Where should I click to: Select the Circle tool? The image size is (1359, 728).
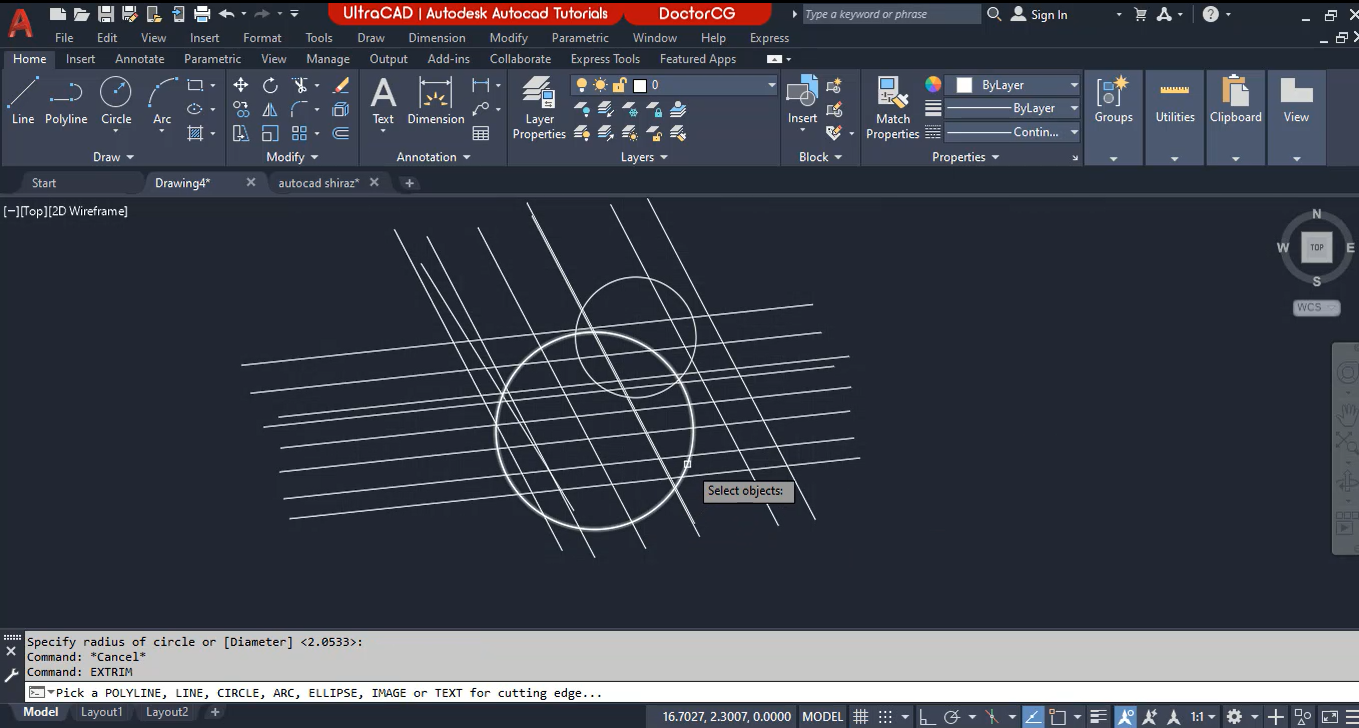coord(116,101)
